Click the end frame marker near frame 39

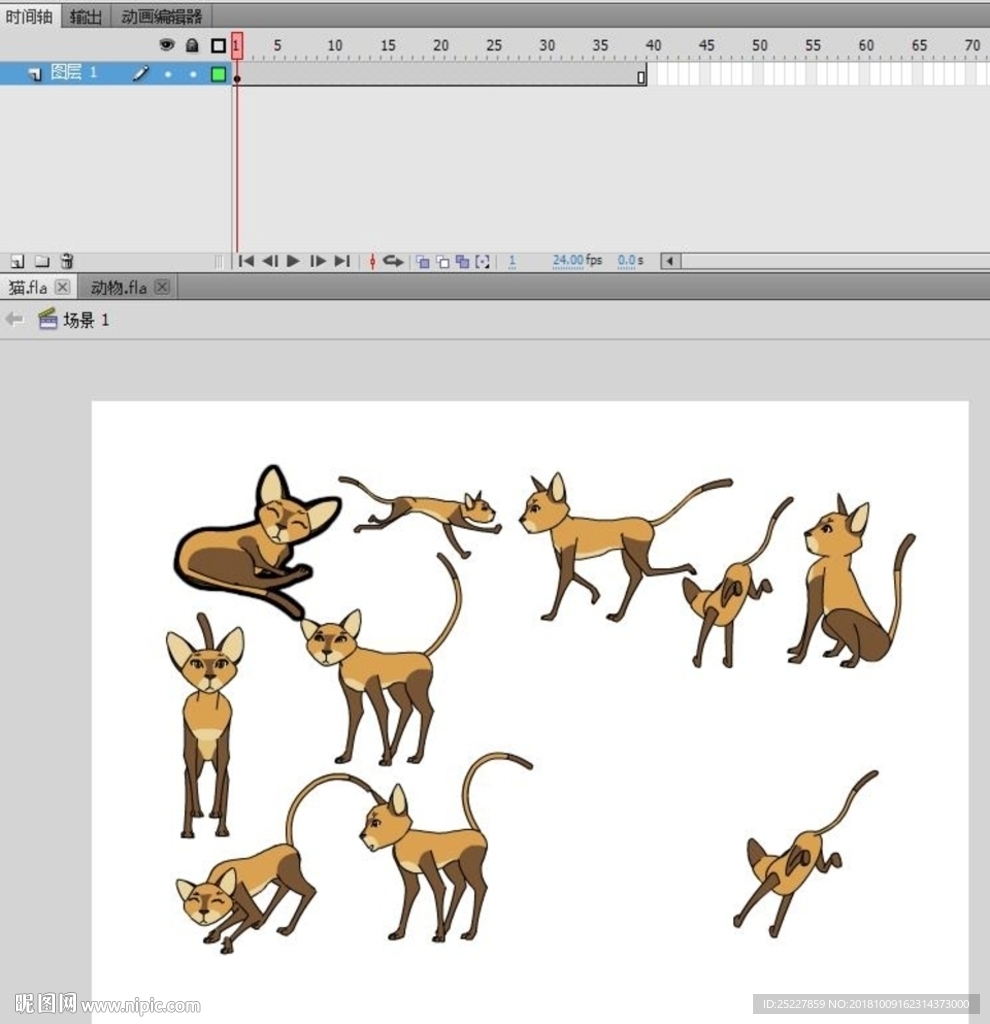pyautogui.click(x=641, y=77)
